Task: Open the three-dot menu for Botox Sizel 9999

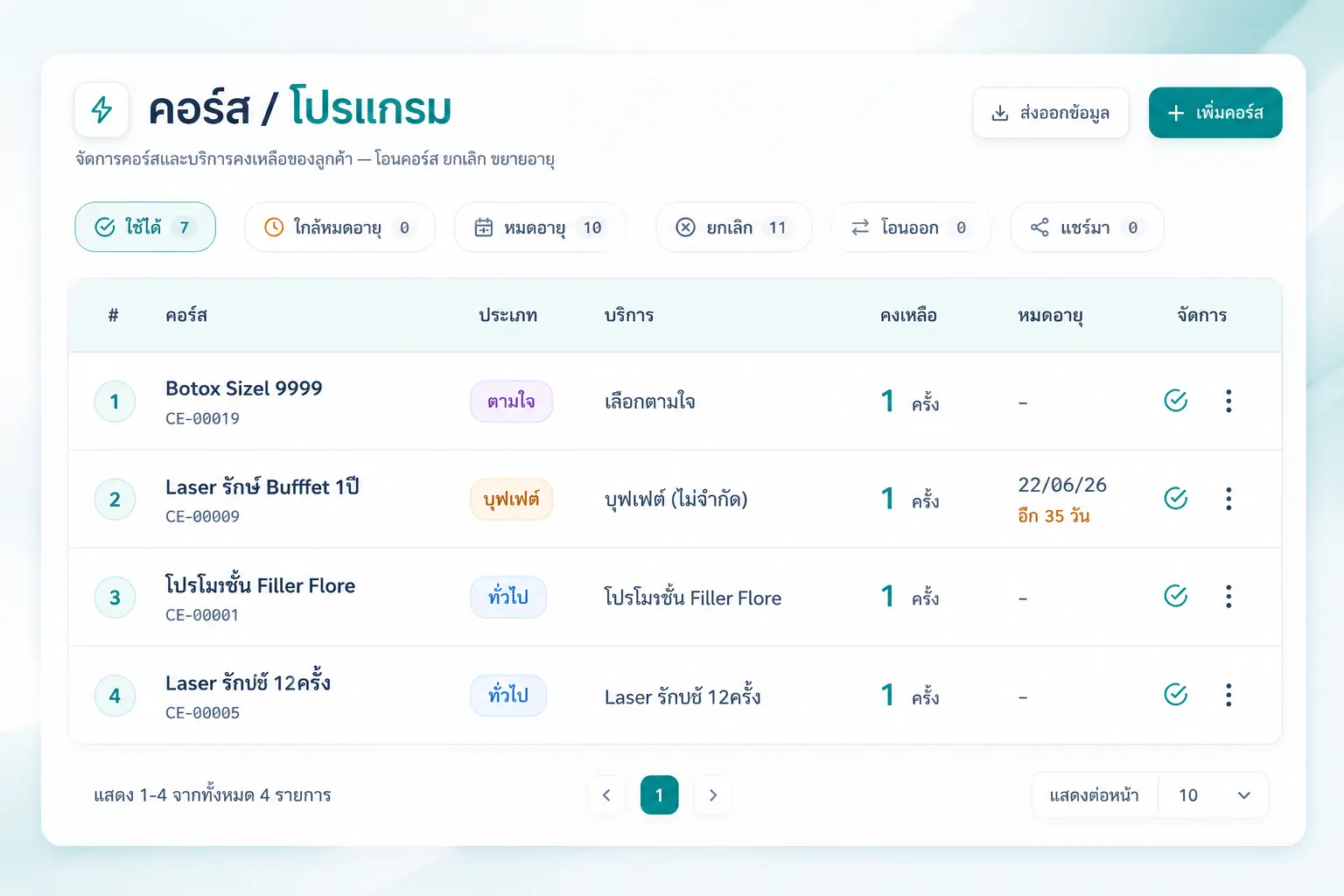Action: pos(1228,401)
